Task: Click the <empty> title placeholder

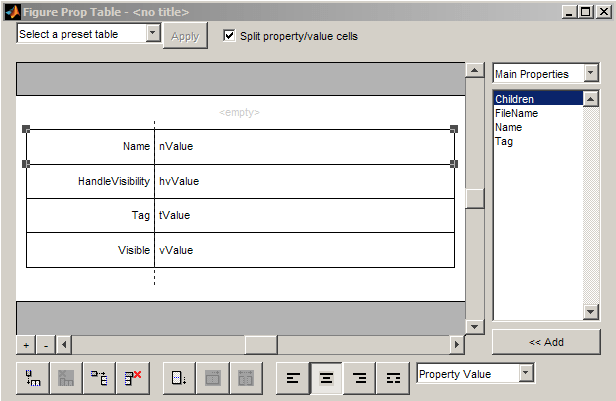Action: (x=239, y=112)
